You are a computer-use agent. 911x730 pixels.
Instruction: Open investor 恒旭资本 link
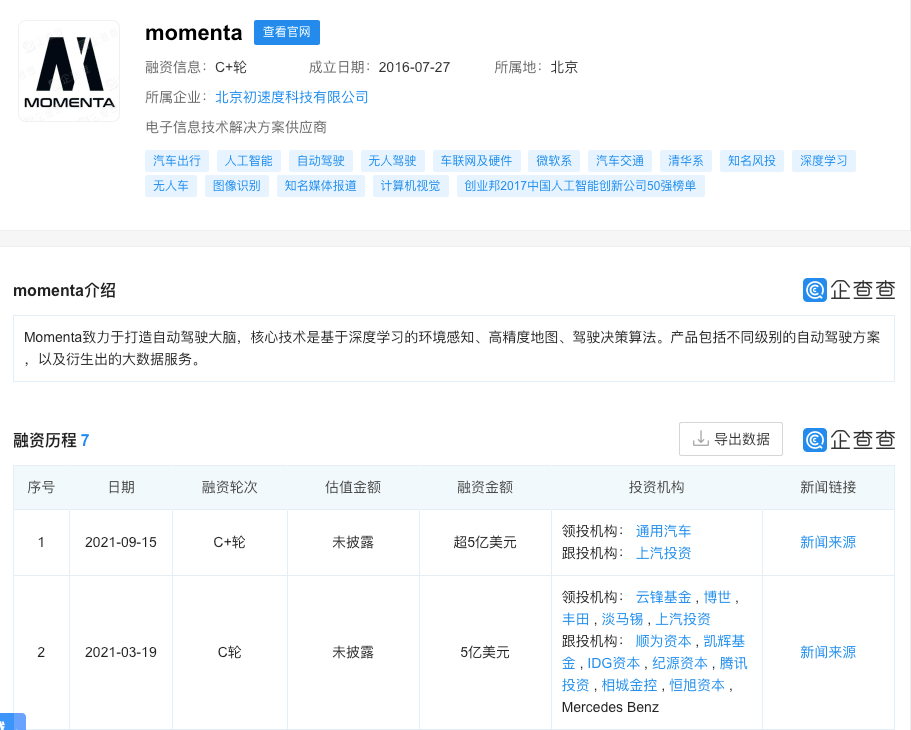click(697, 686)
